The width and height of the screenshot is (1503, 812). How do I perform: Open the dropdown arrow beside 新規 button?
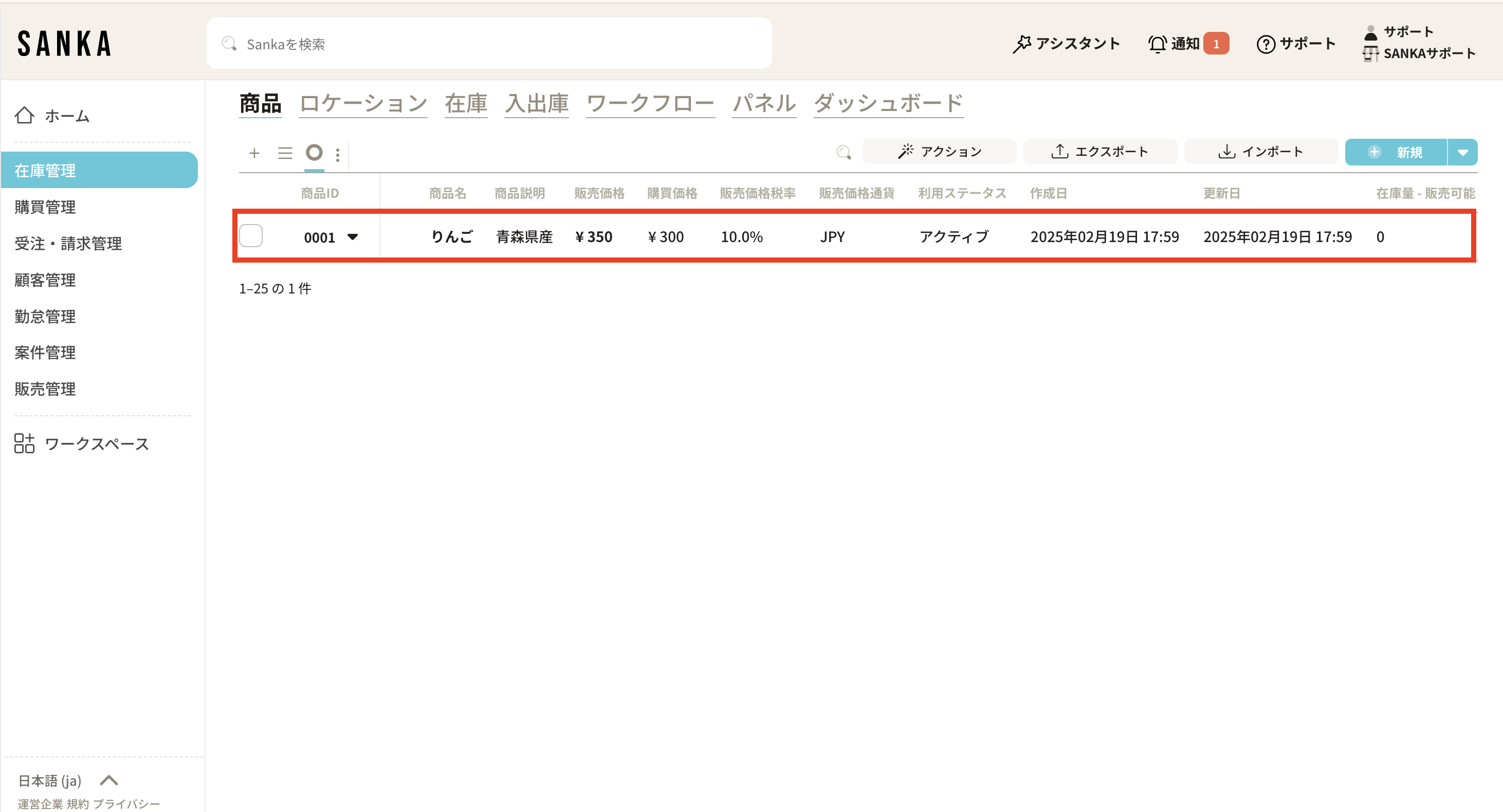[x=1462, y=152]
